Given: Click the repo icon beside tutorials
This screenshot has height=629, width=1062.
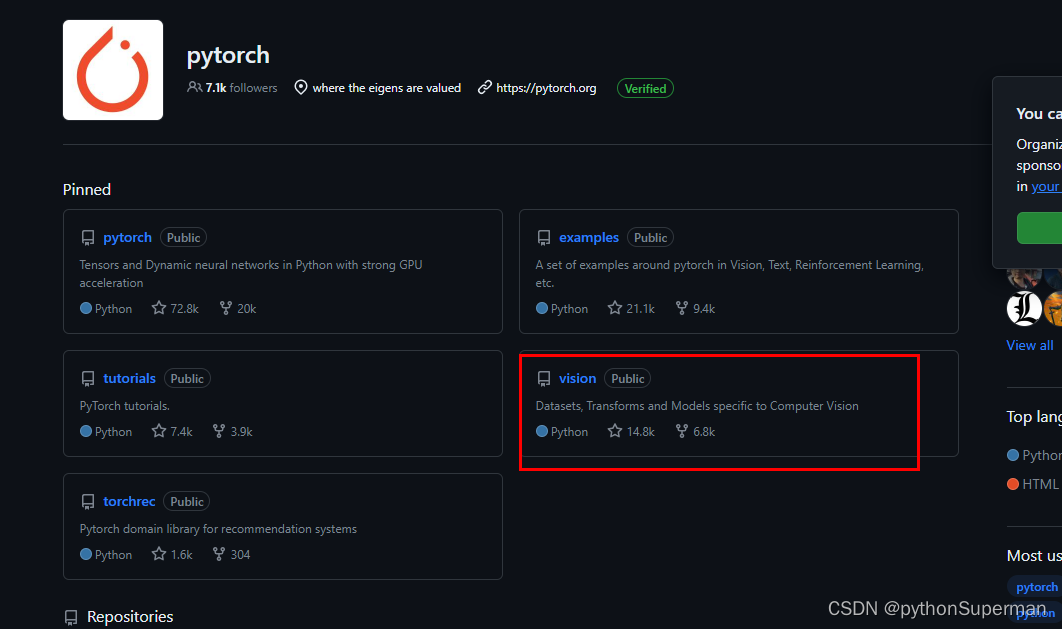Looking at the screenshot, I should click(x=88, y=378).
